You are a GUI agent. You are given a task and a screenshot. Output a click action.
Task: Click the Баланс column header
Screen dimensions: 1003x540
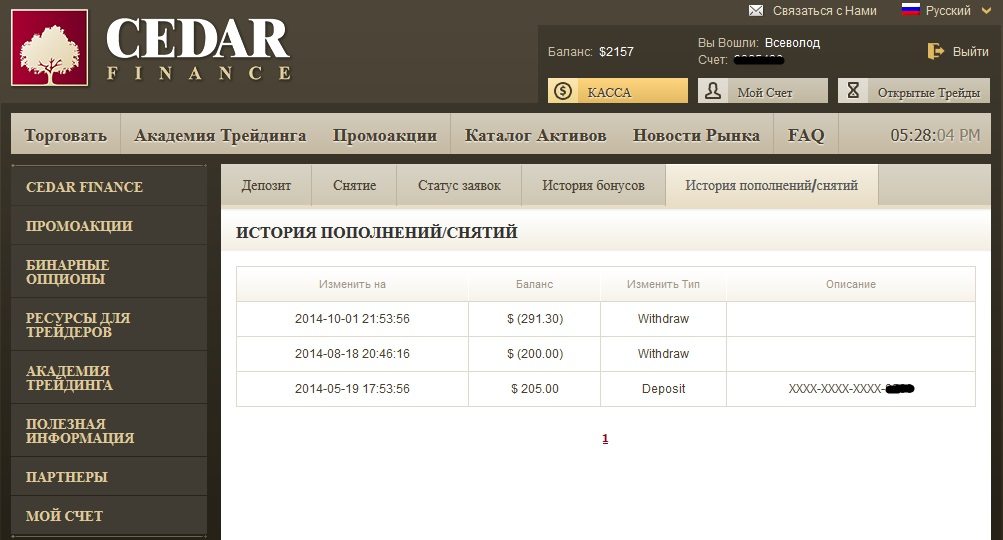(x=535, y=284)
